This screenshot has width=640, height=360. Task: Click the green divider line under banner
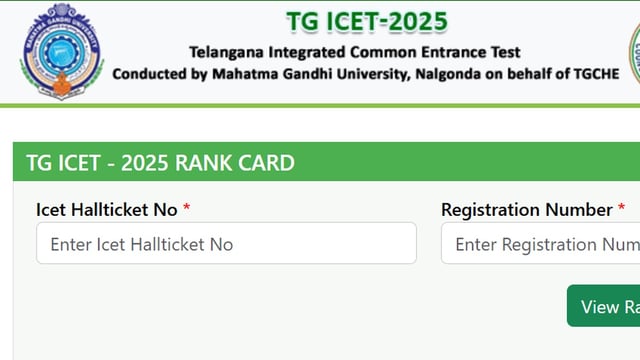320,106
